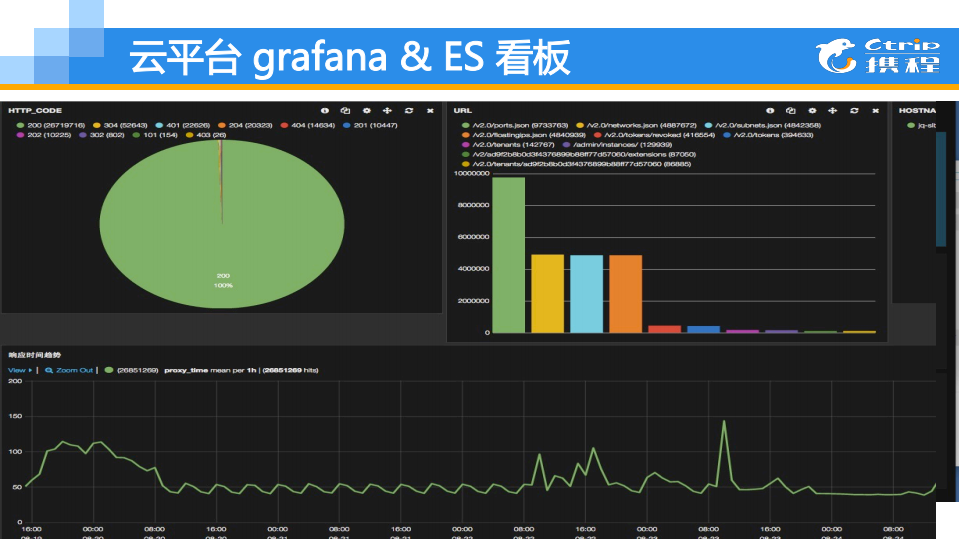Click the yellow networks.json bar
This screenshot has height=539, width=959.
pyautogui.click(x=547, y=293)
